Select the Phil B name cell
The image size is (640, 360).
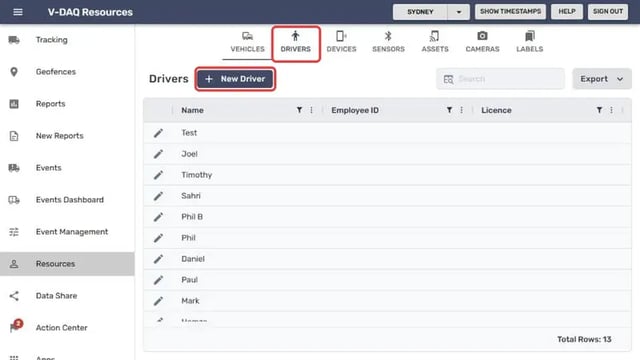(192, 217)
